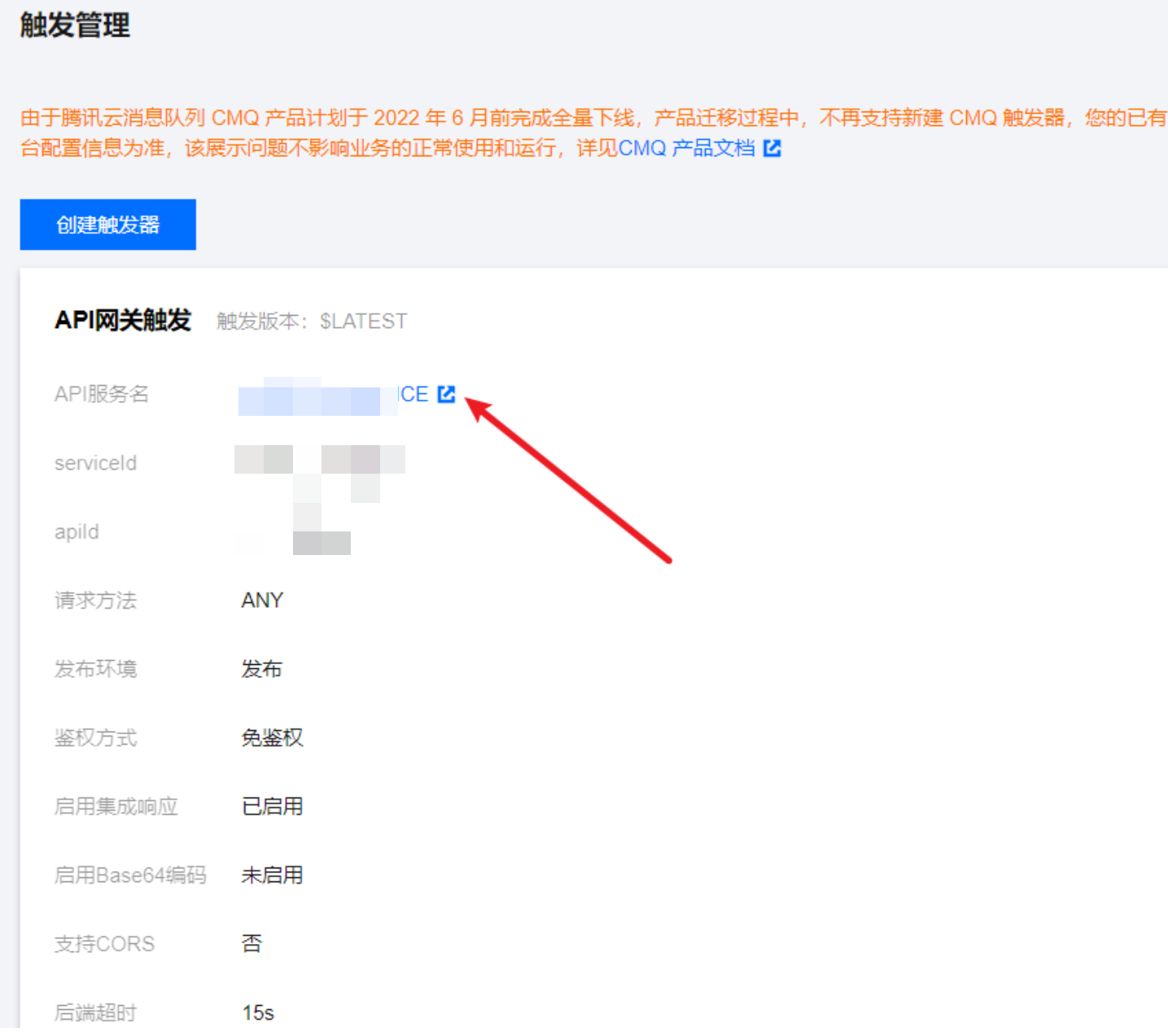Select the 15s backend timeout value
This screenshot has width=1168, height=1036.
click(x=258, y=1012)
